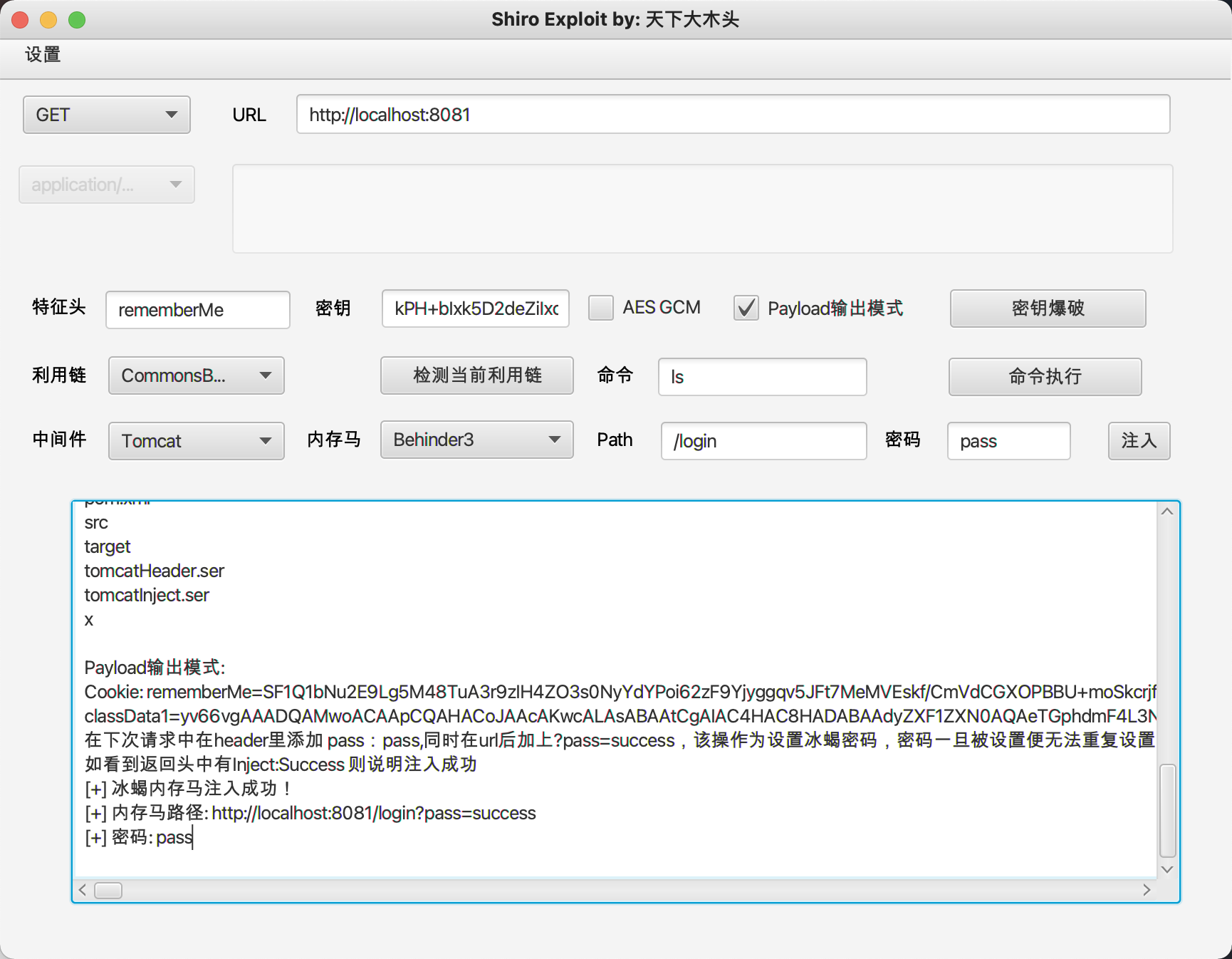The width and height of the screenshot is (1232, 959).
Task: Click the 命令执行 button
Action: tap(1045, 377)
